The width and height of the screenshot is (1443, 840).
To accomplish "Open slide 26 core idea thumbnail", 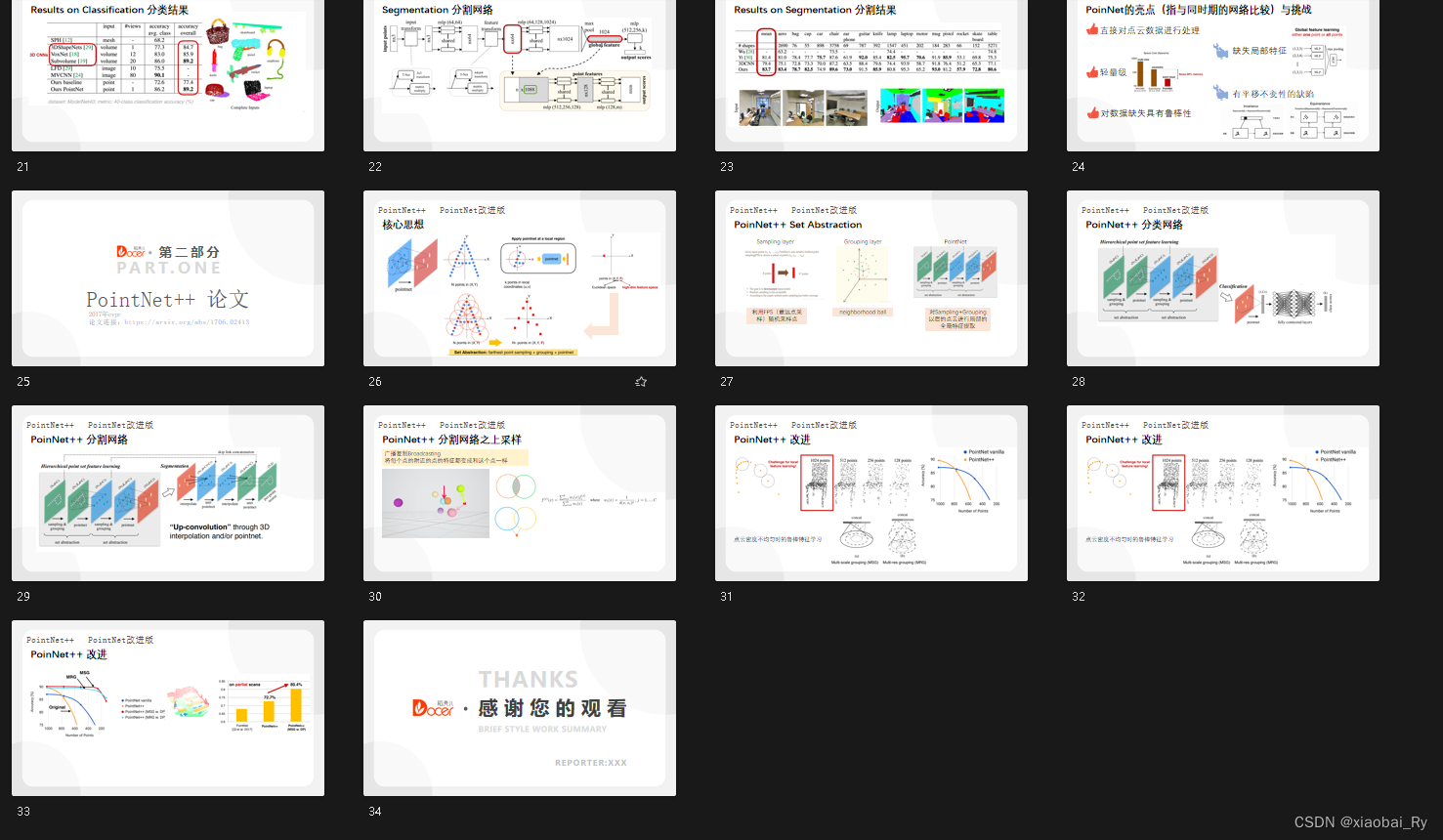I will (520, 278).
